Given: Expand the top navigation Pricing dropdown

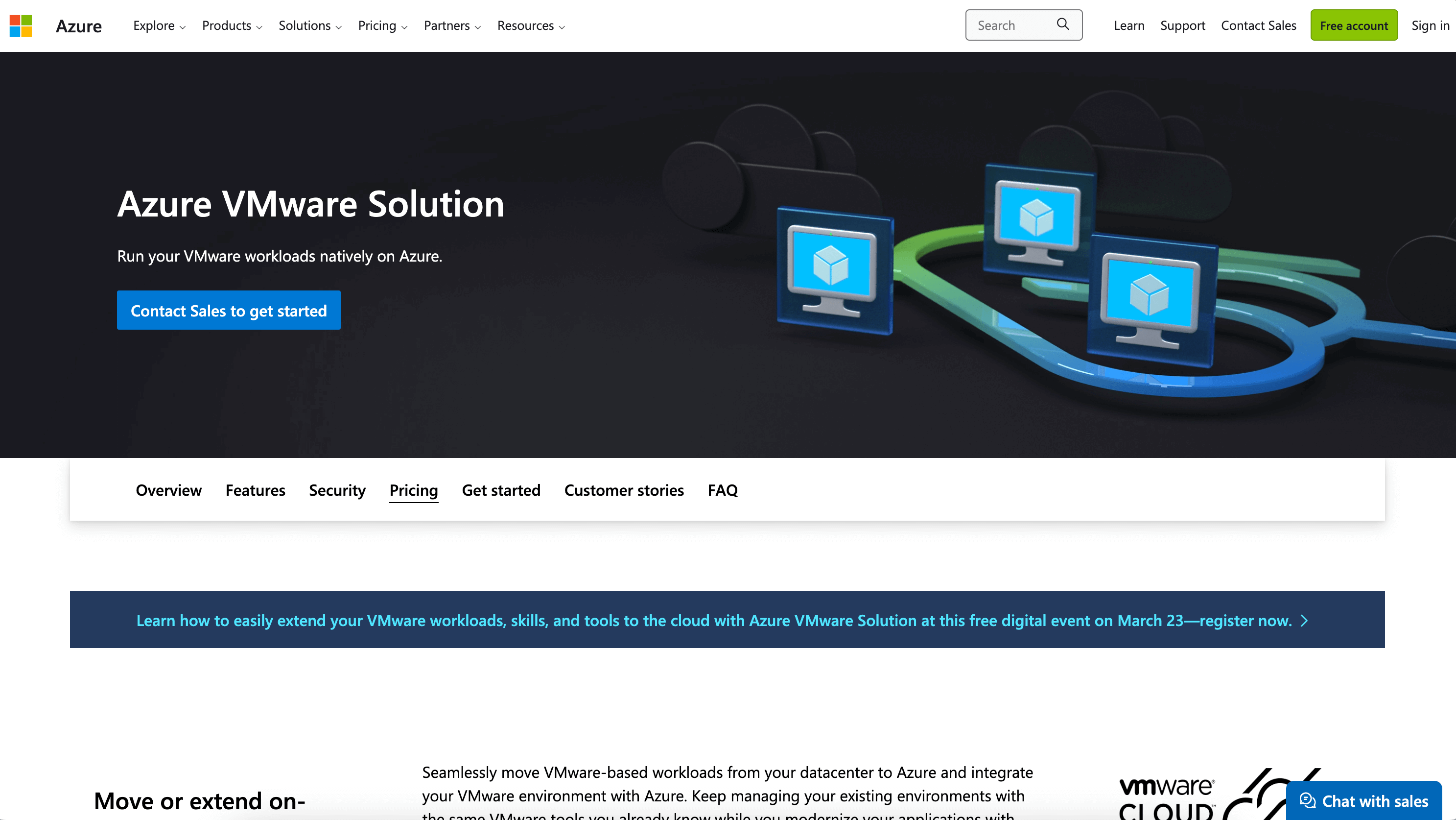Looking at the screenshot, I should click(x=383, y=26).
